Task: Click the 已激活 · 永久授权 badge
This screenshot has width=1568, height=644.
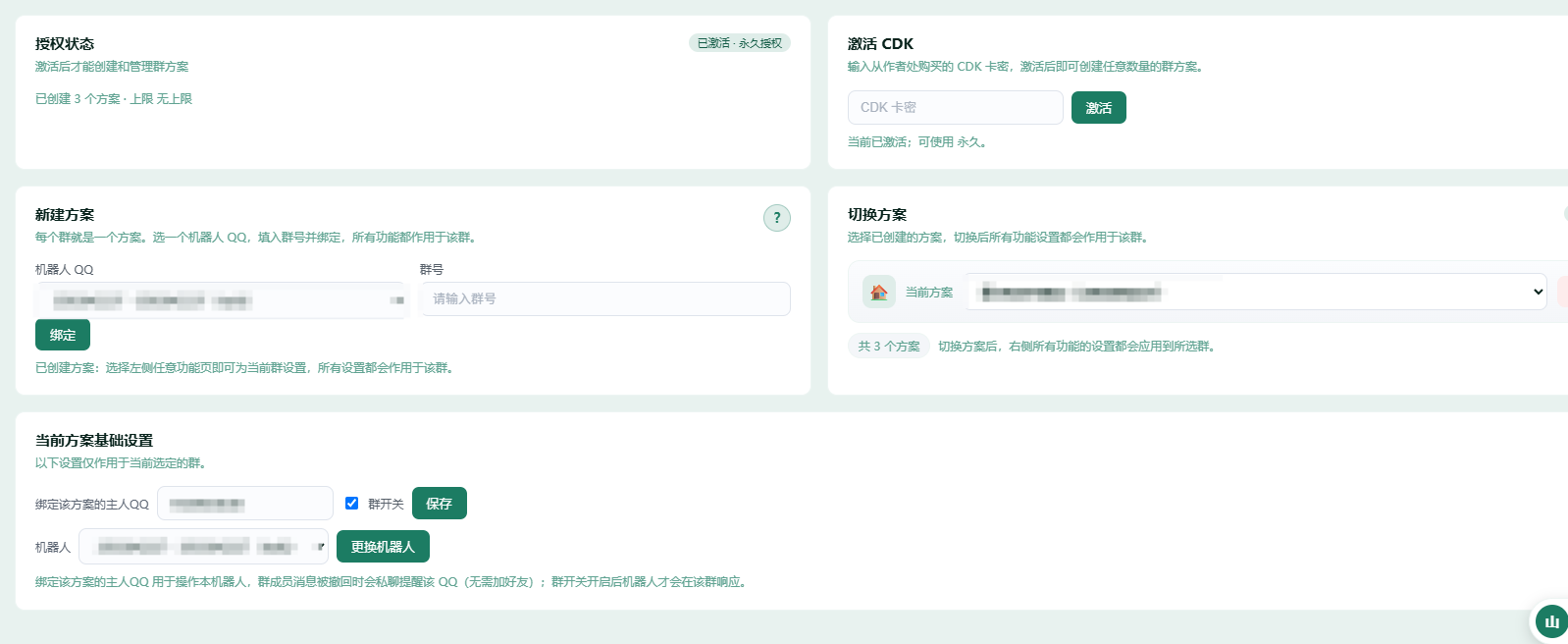Action: [740, 43]
